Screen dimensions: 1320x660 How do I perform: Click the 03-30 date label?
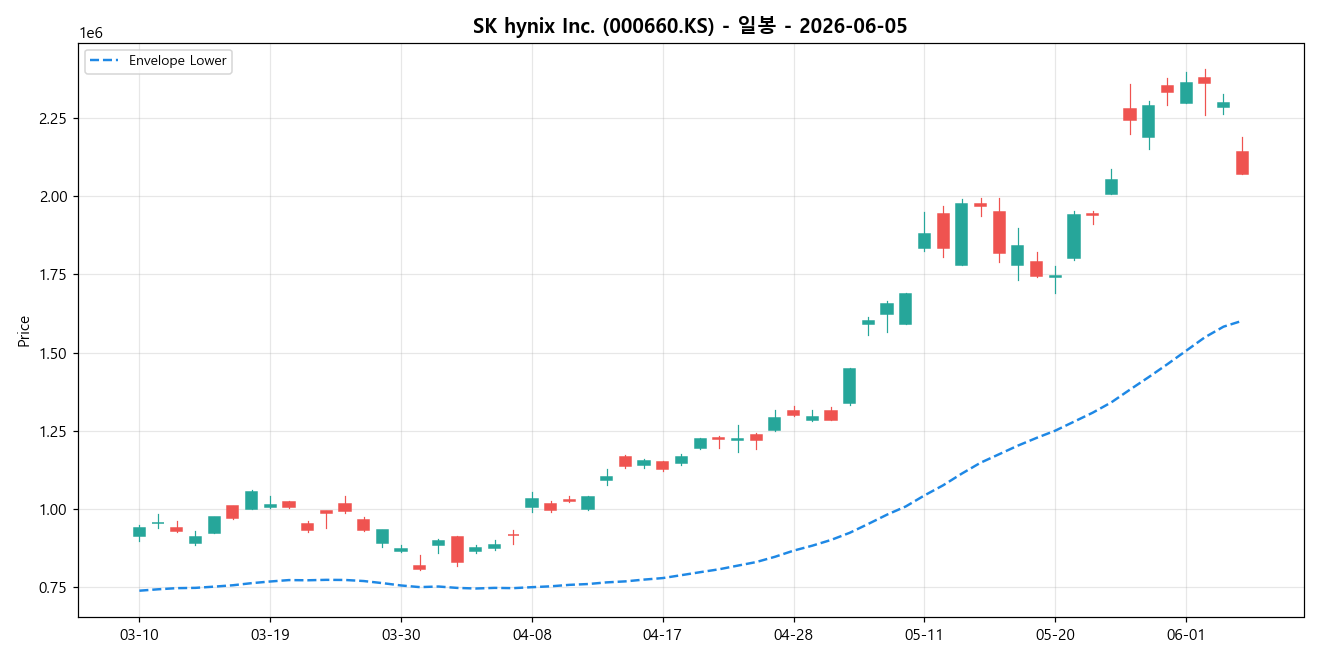point(401,634)
